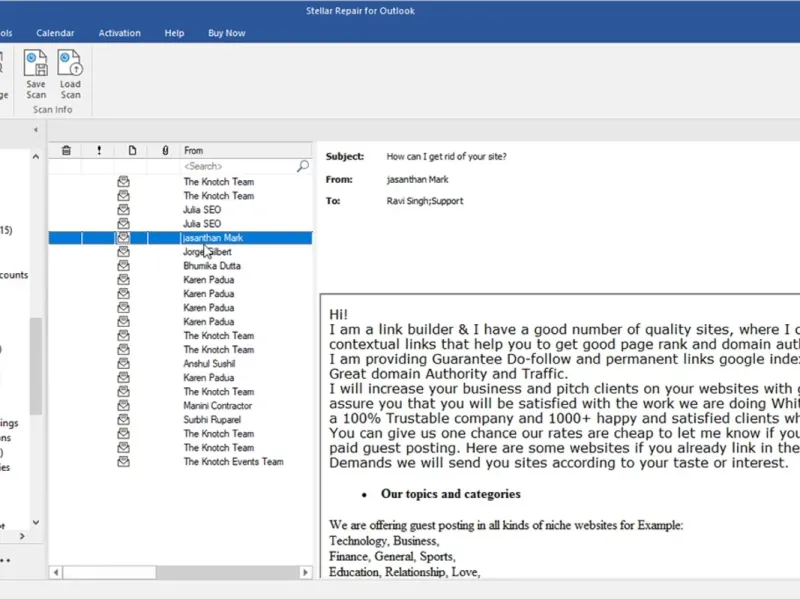Click envelope icon of Knotch Events Team row
This screenshot has width=800, height=600.
(123, 461)
